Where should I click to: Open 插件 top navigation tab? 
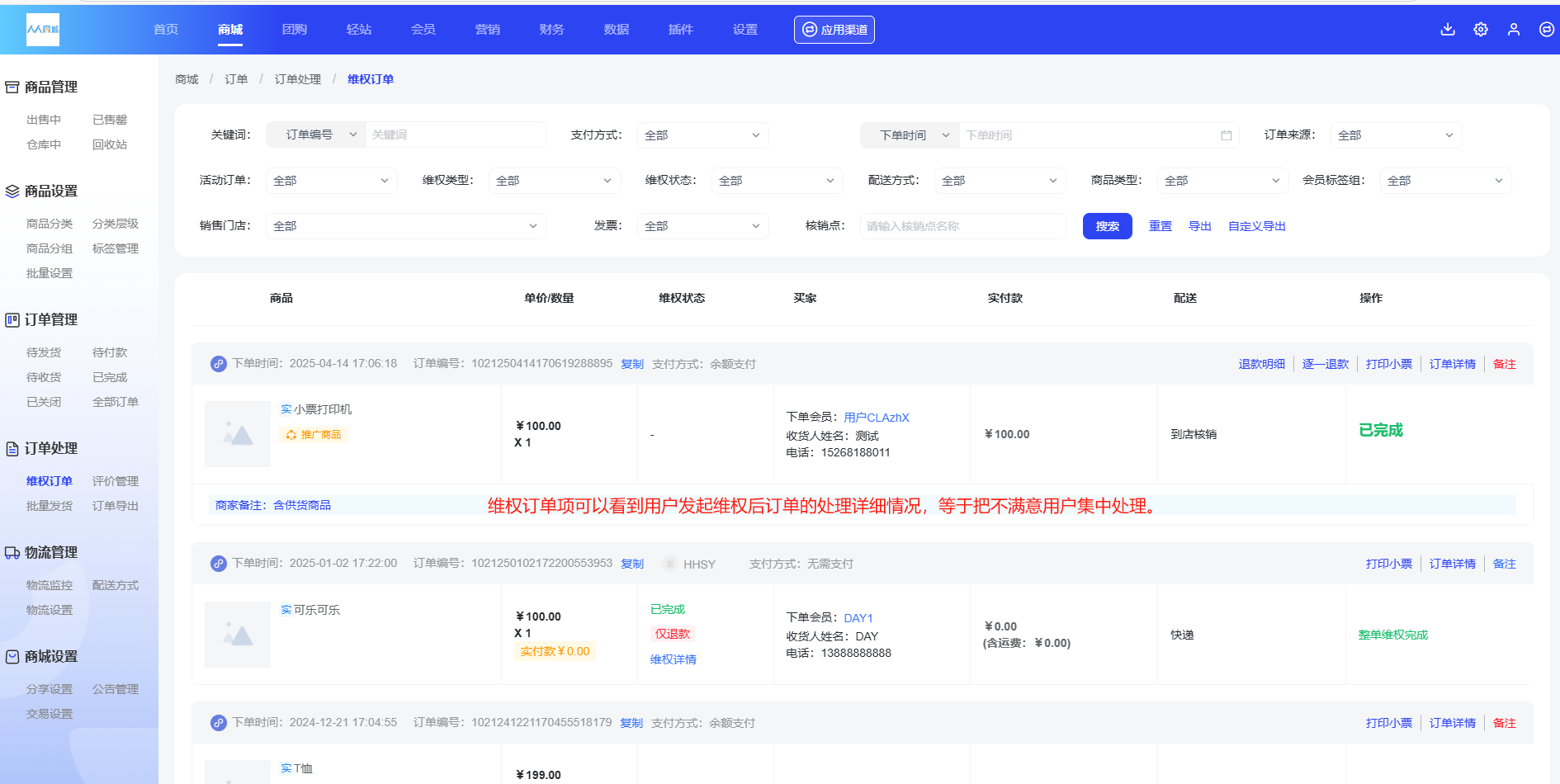tap(681, 30)
